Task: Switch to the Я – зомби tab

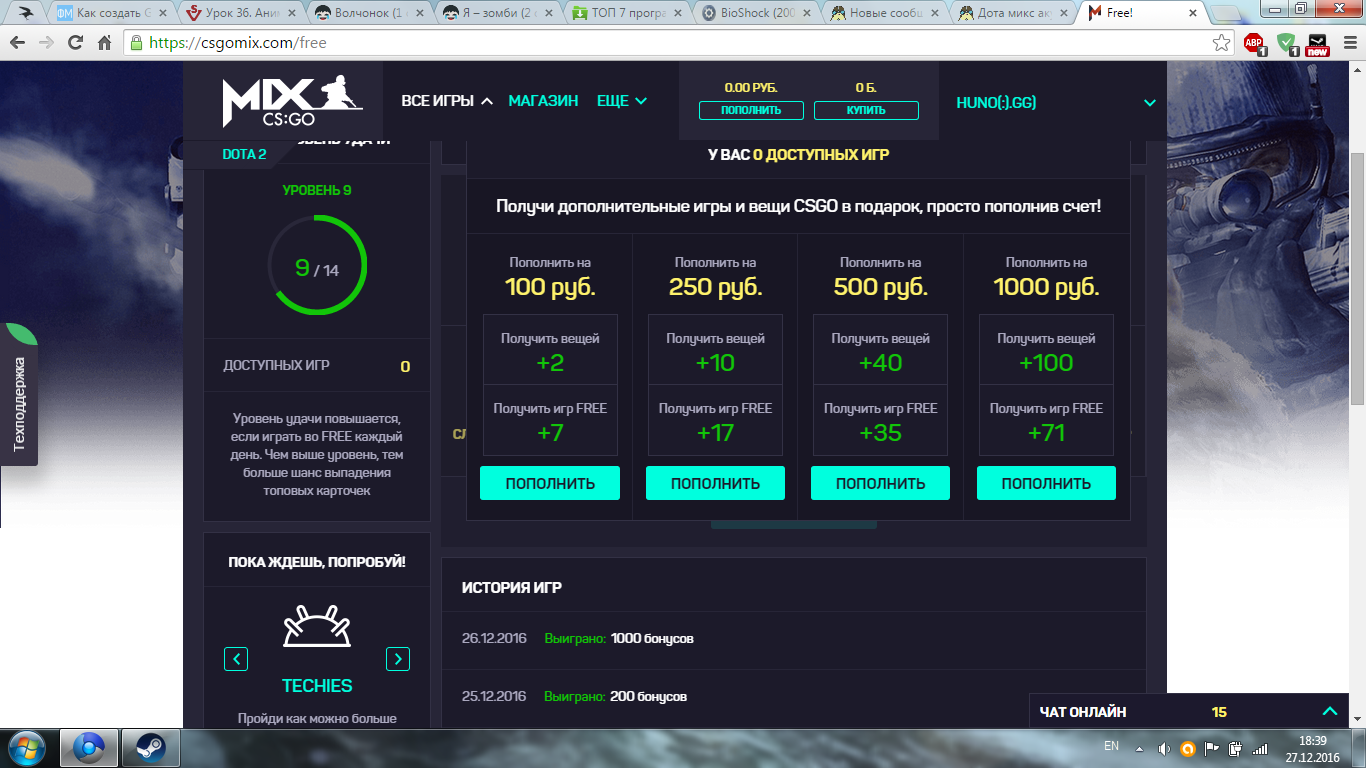Action: [x=499, y=13]
